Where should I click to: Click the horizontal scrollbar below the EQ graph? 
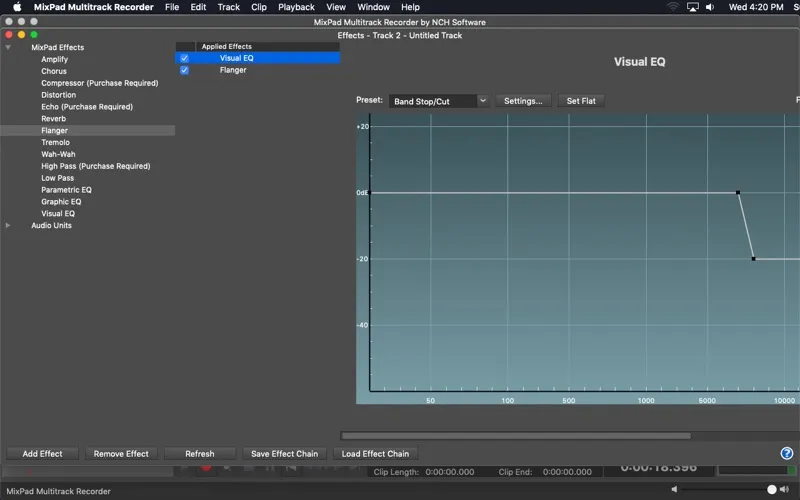516,436
